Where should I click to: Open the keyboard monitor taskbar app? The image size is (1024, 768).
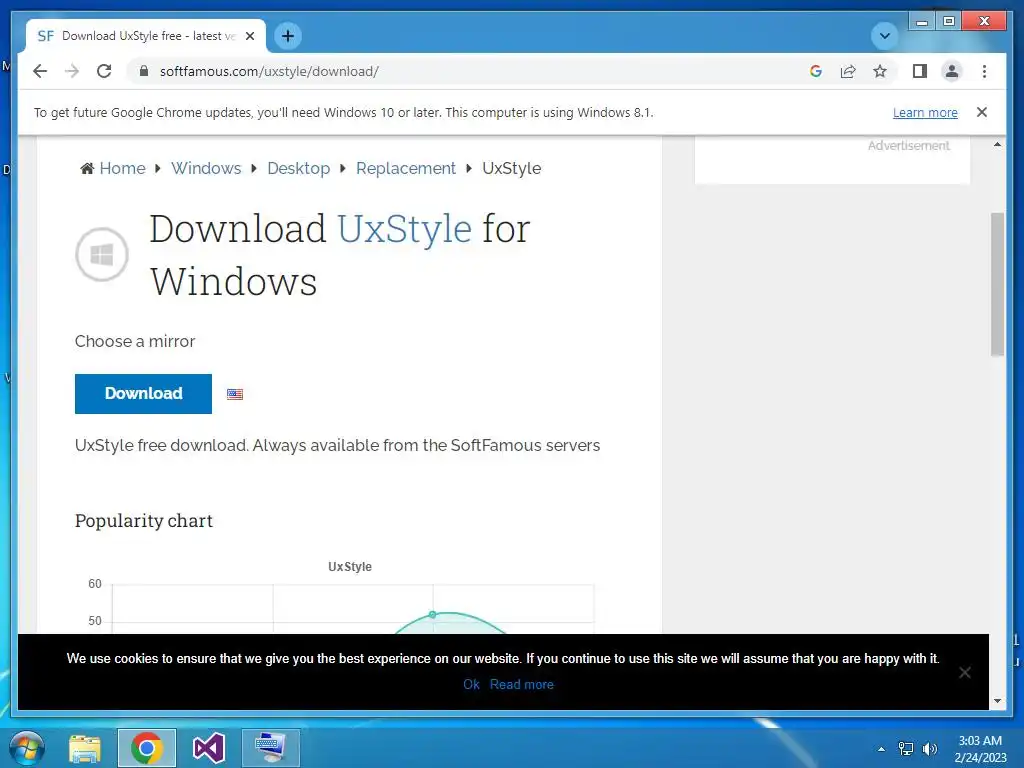coord(270,748)
